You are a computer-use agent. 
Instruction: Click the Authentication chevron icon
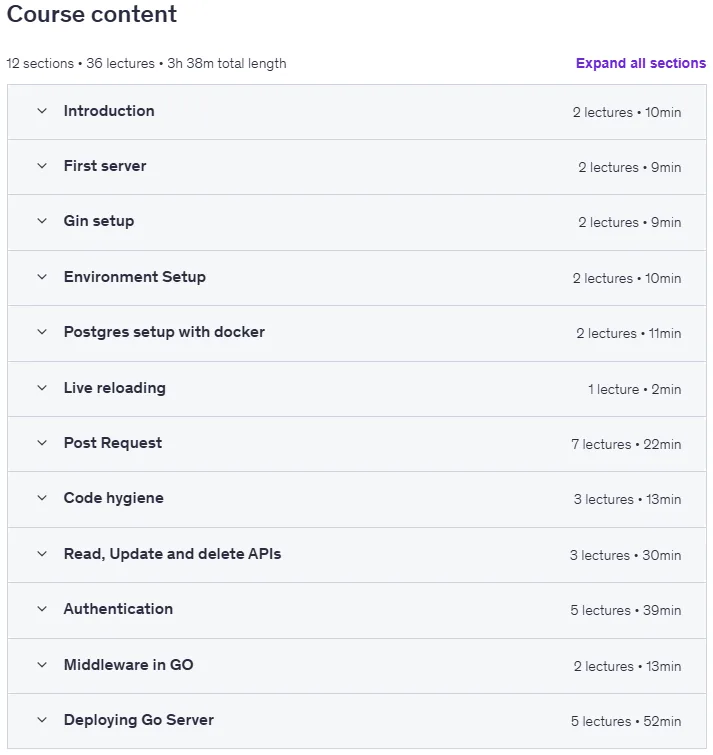42,609
